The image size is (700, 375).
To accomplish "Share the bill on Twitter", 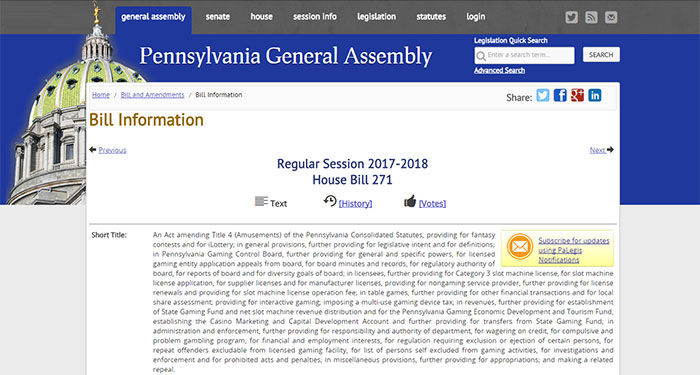I will click(543, 95).
